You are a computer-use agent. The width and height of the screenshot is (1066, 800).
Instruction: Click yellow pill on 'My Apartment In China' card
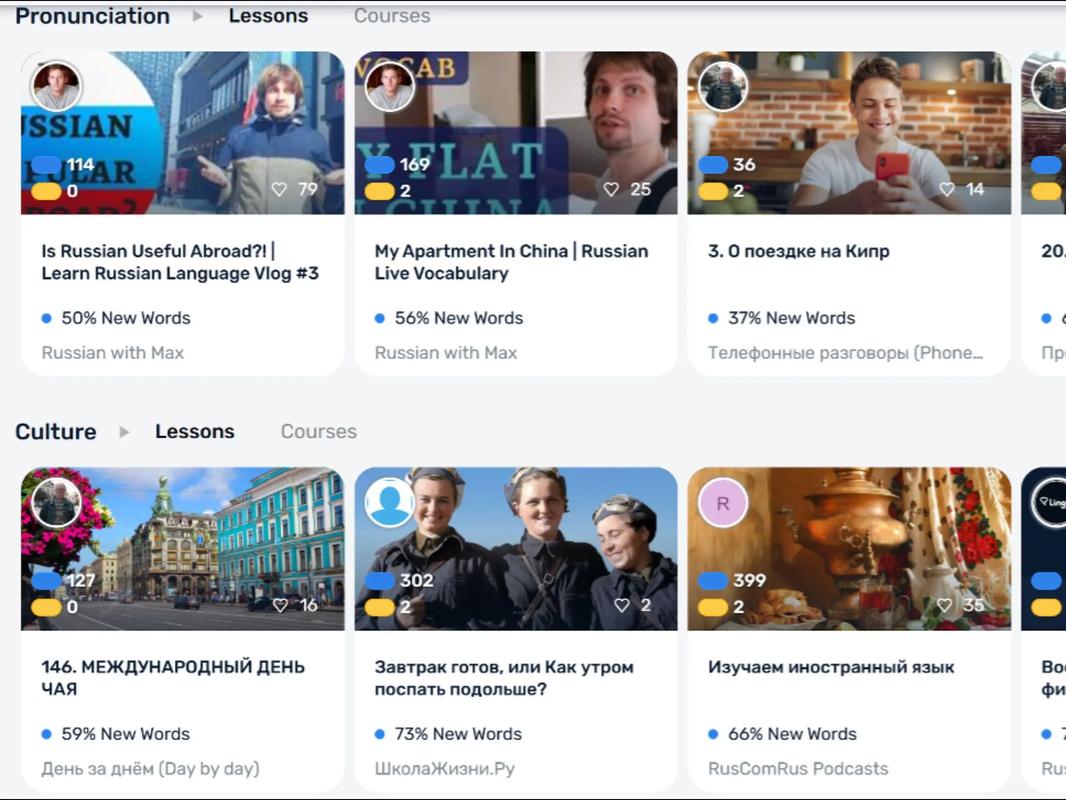(379, 191)
